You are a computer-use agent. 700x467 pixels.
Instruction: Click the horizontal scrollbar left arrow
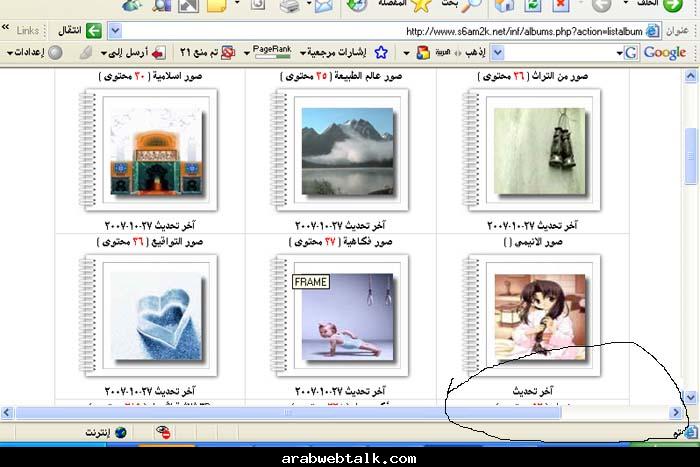[x=7, y=413]
